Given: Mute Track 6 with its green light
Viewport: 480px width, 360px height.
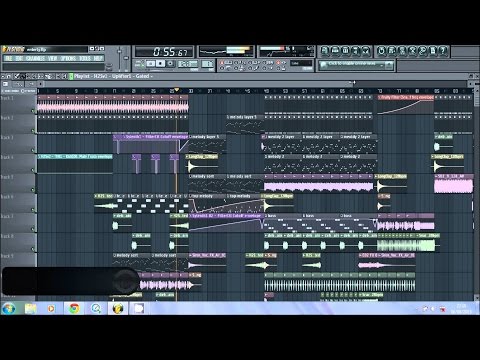Looking at the screenshot, I should click(x=33, y=209).
